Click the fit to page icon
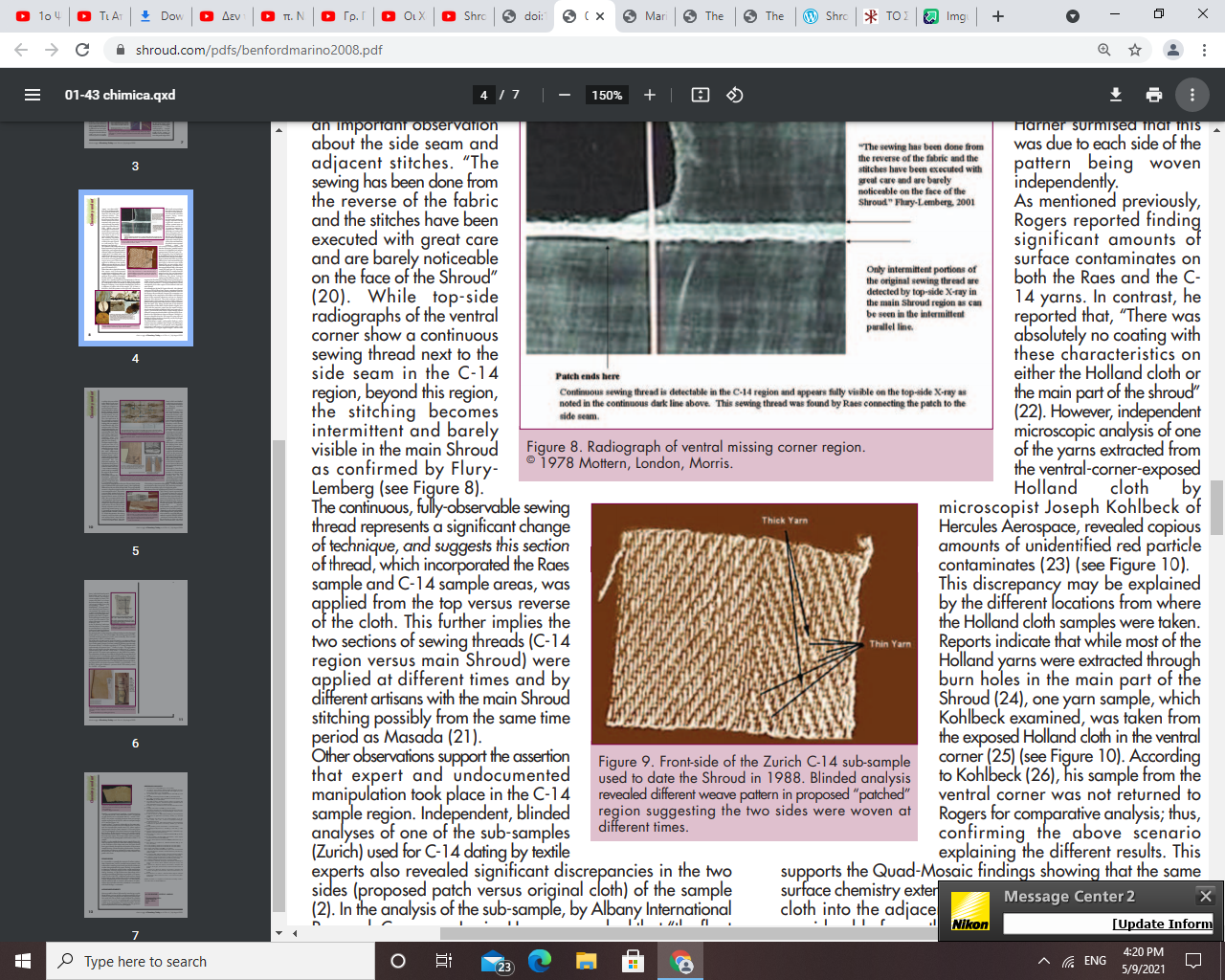Viewport: 1225px width, 980px height. click(x=701, y=95)
